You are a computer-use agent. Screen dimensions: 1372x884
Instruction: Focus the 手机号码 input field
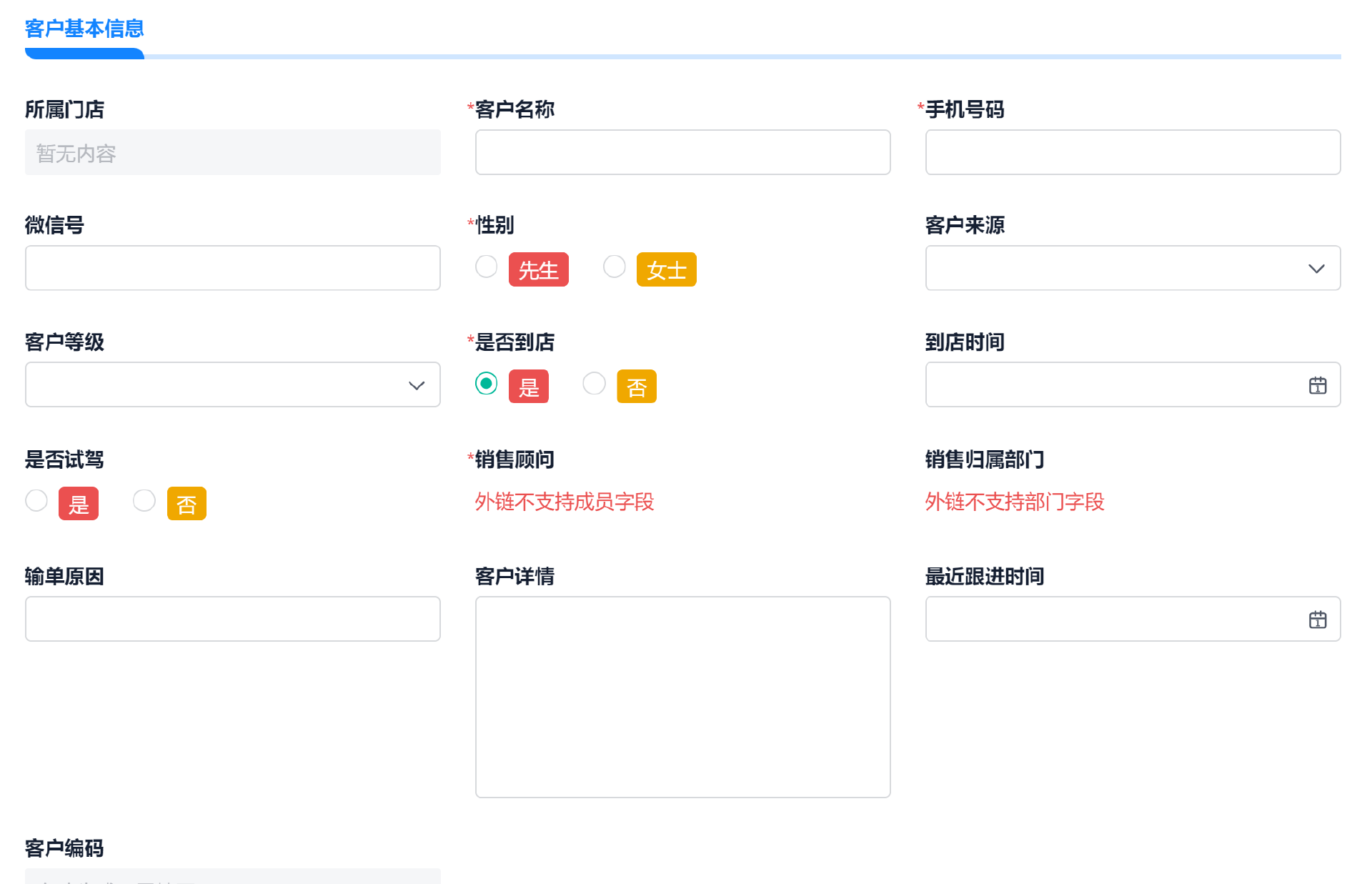tap(1133, 152)
